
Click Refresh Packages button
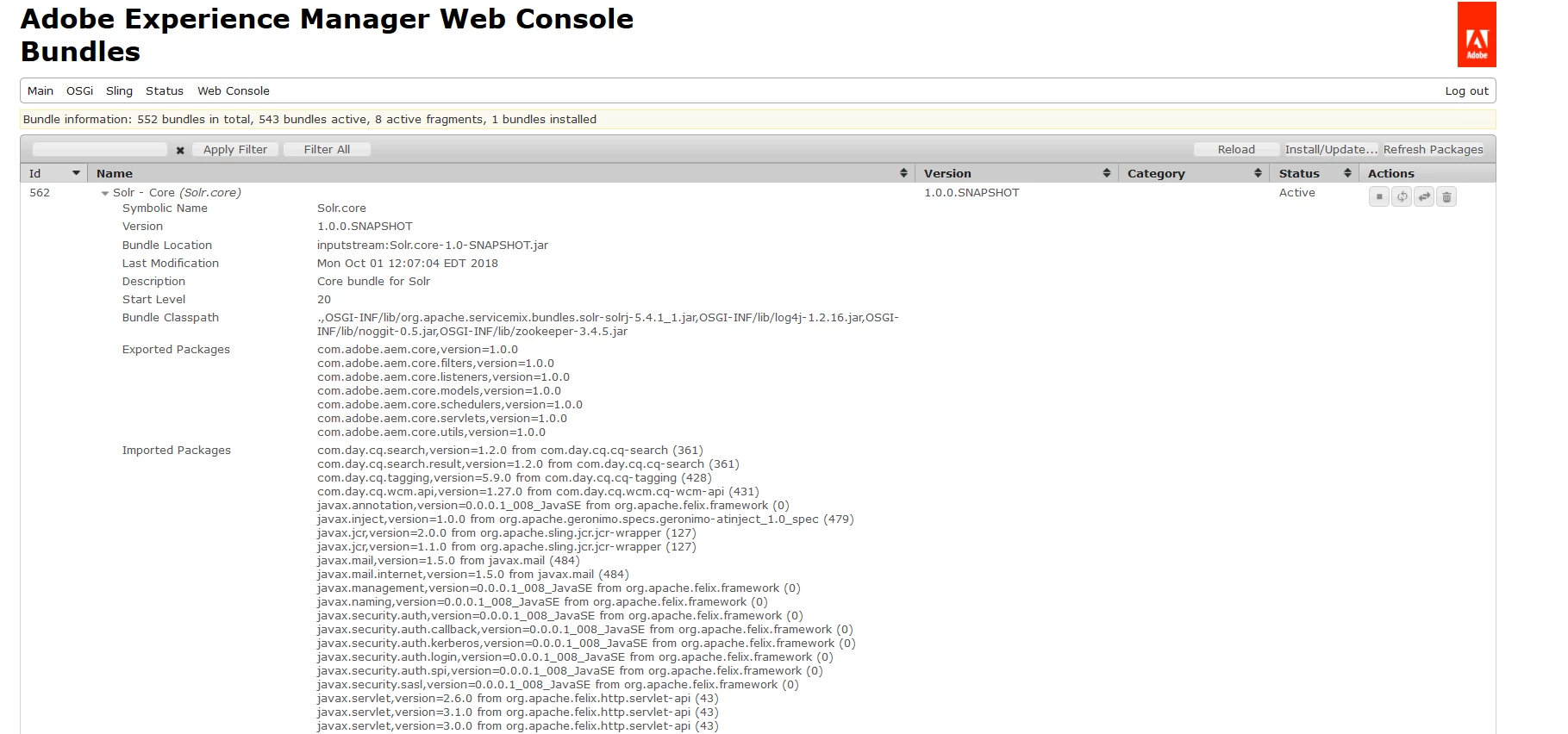1433,149
